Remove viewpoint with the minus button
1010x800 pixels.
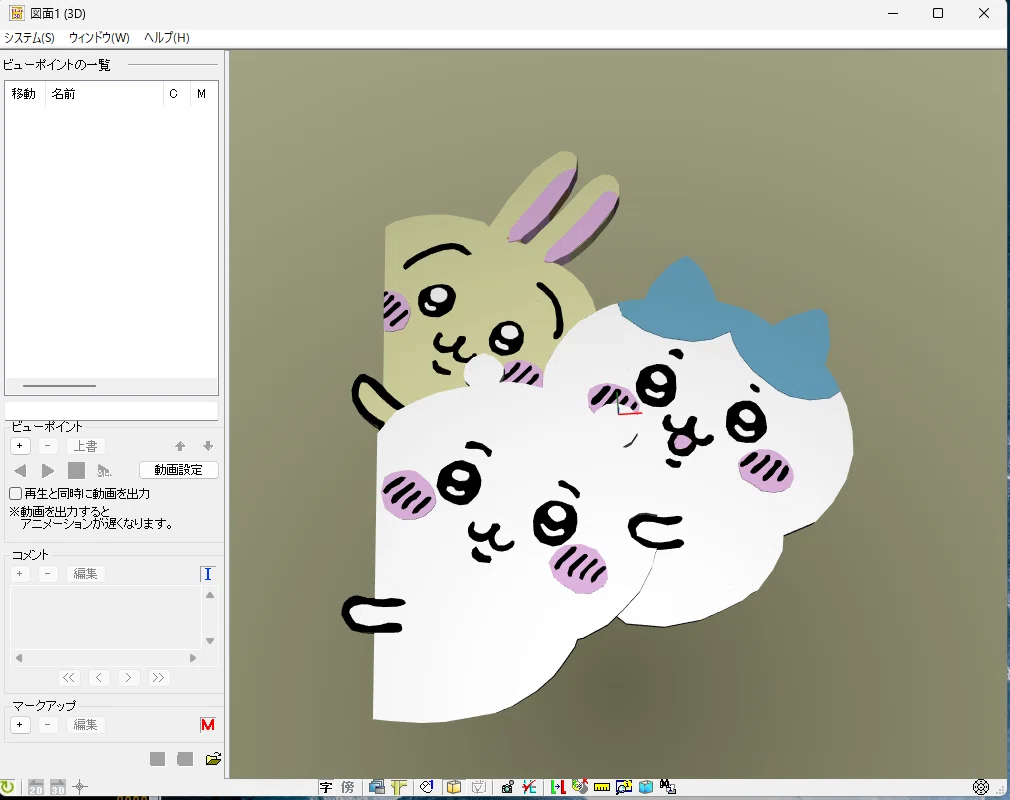[48, 446]
